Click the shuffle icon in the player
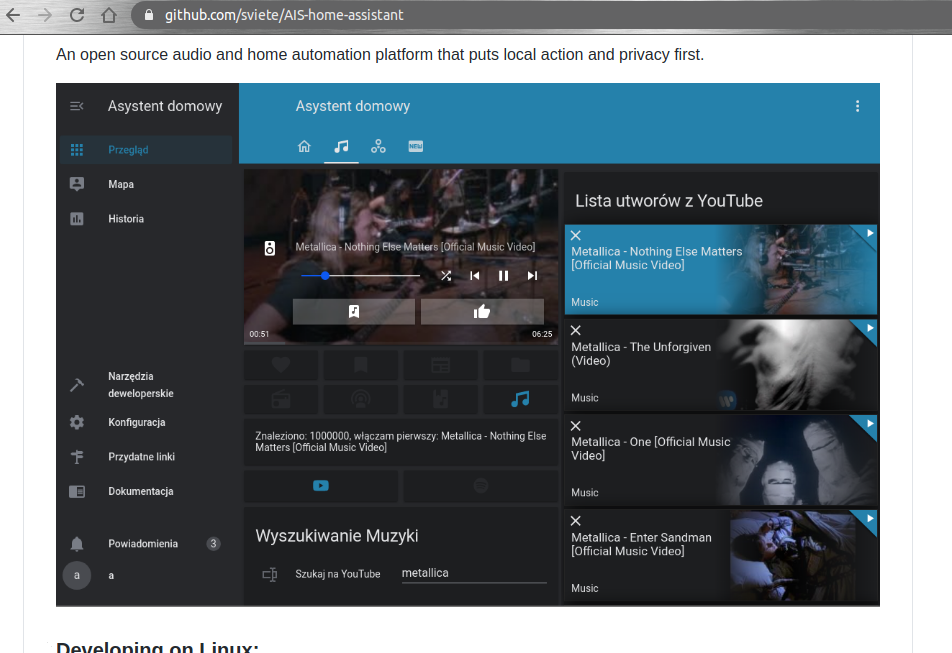The height and width of the screenshot is (653, 952). click(446, 276)
